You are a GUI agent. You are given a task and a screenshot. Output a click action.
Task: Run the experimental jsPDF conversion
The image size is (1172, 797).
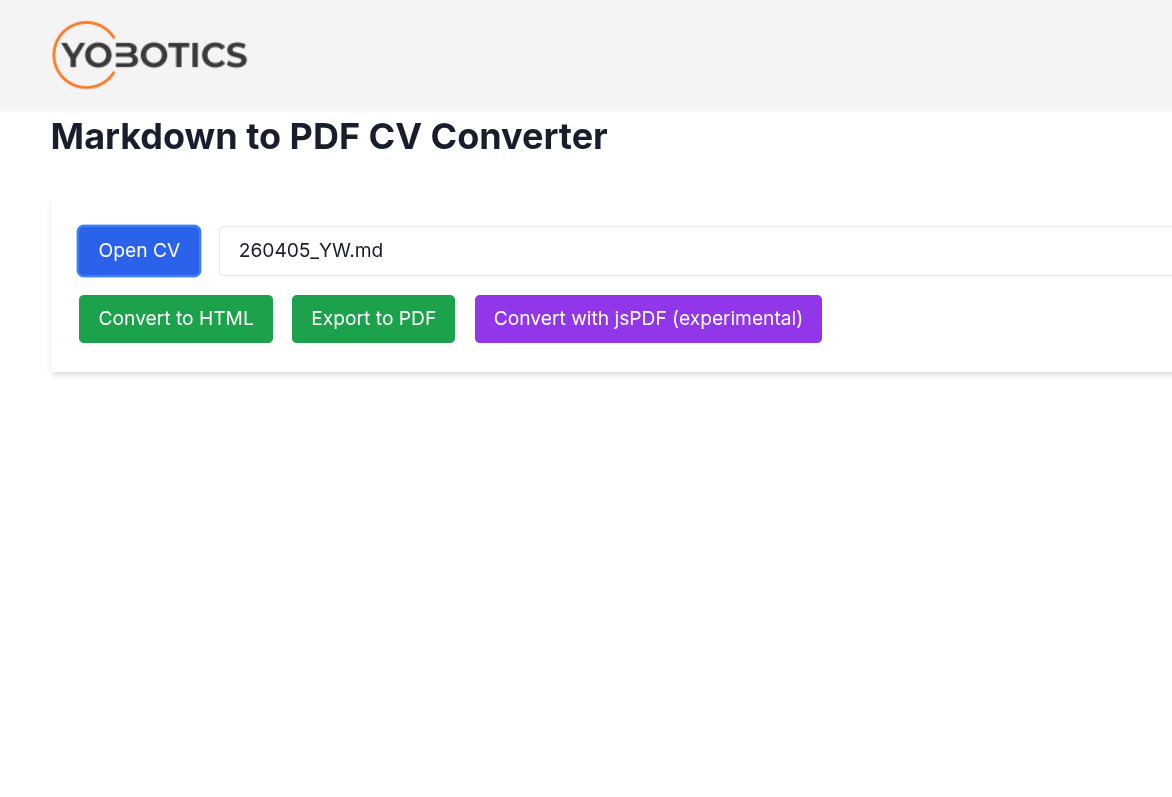tap(647, 318)
